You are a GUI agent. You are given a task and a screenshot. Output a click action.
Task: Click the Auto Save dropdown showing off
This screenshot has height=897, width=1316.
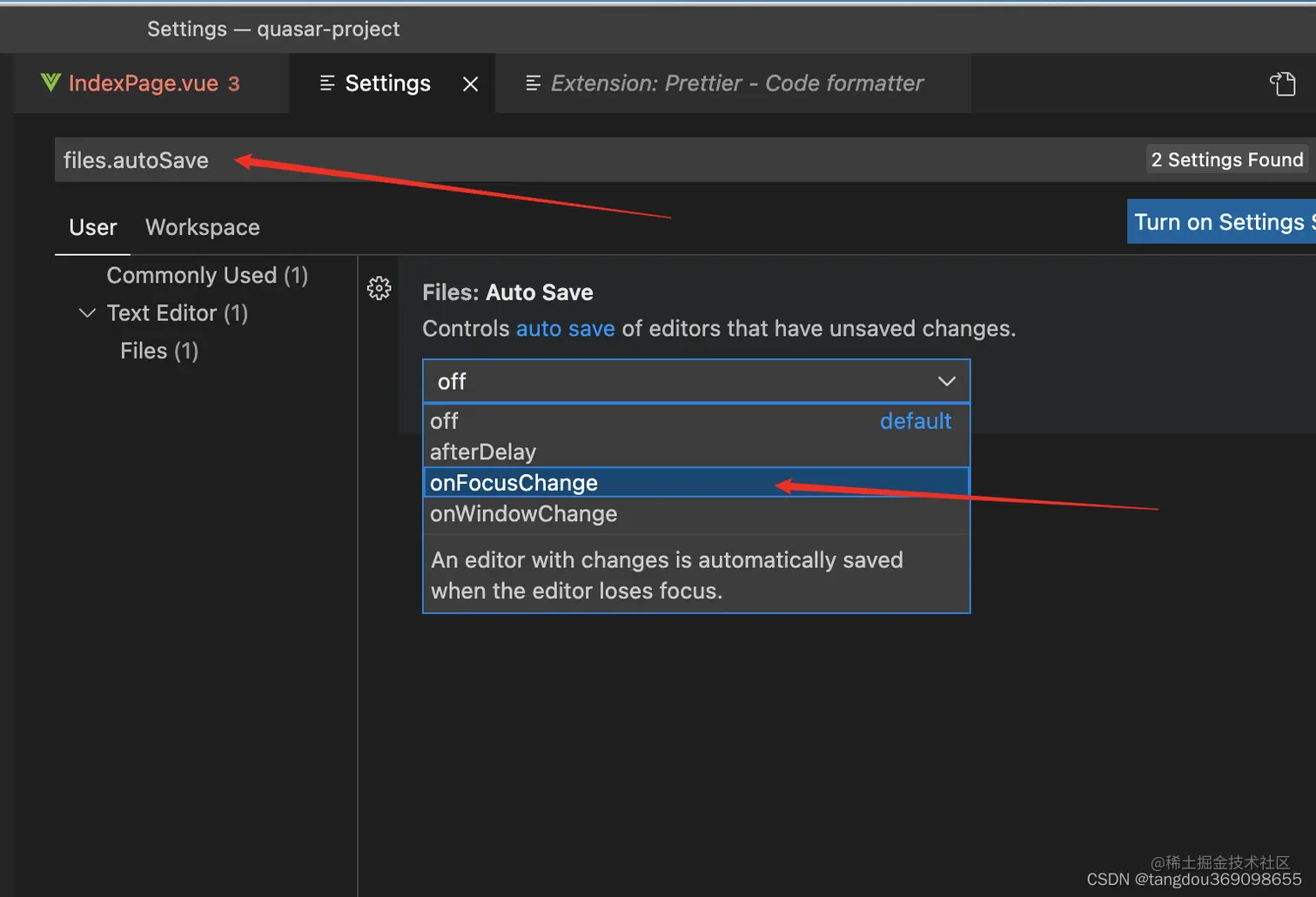[x=696, y=381]
